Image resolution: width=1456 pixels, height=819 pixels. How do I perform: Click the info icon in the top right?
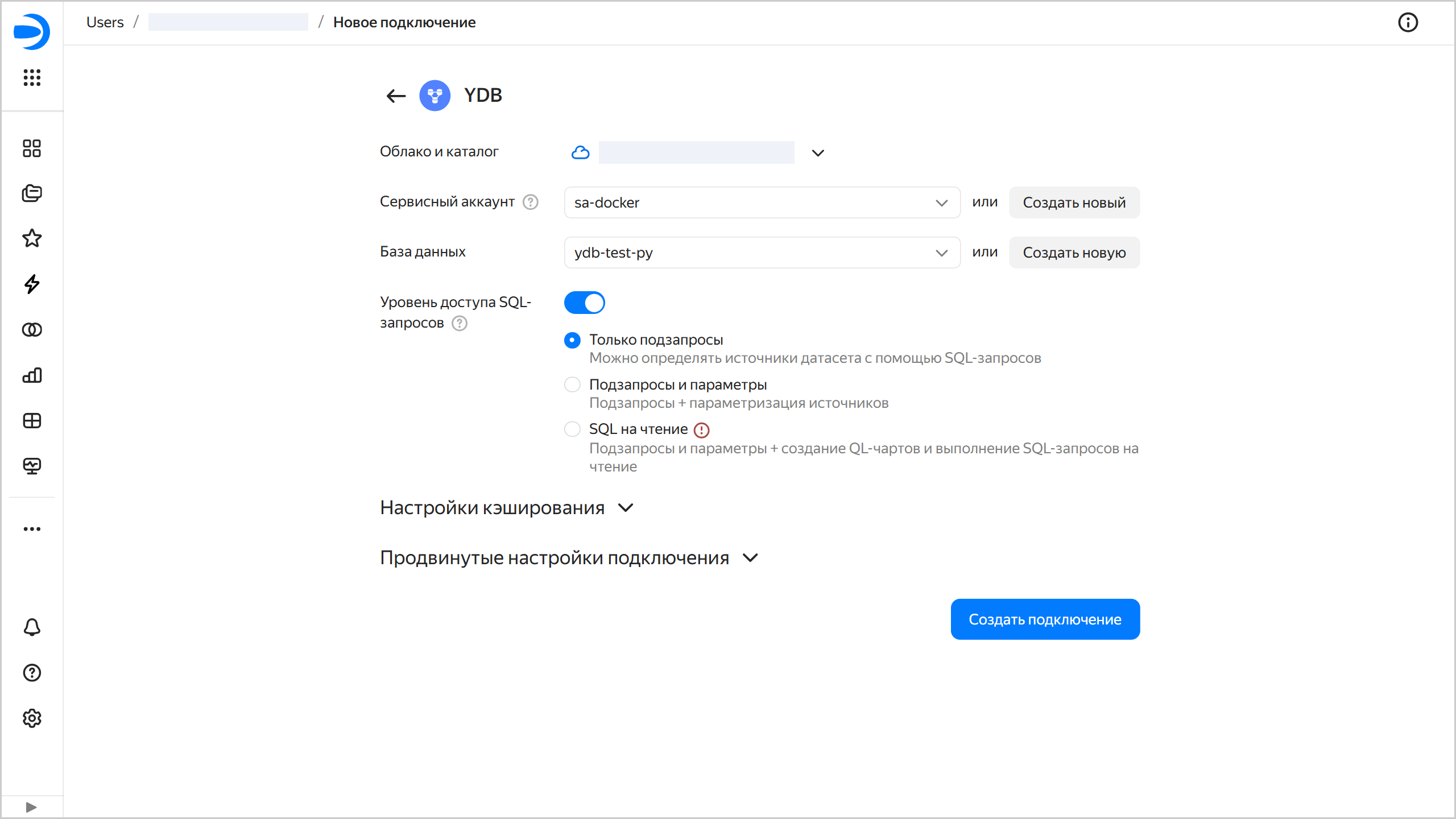[x=1408, y=22]
